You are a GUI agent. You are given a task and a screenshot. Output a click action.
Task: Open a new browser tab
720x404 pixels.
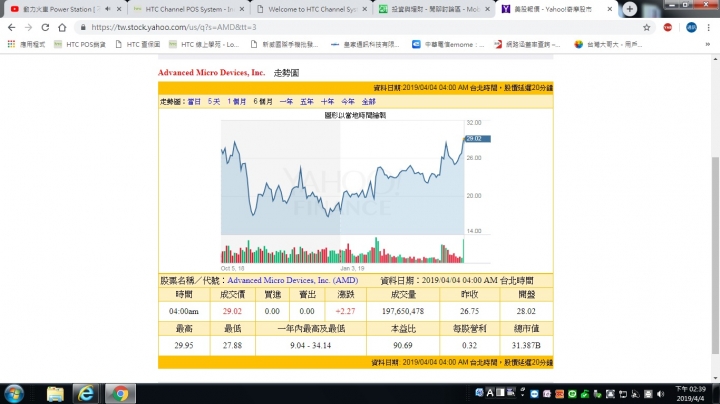click(x=630, y=9)
